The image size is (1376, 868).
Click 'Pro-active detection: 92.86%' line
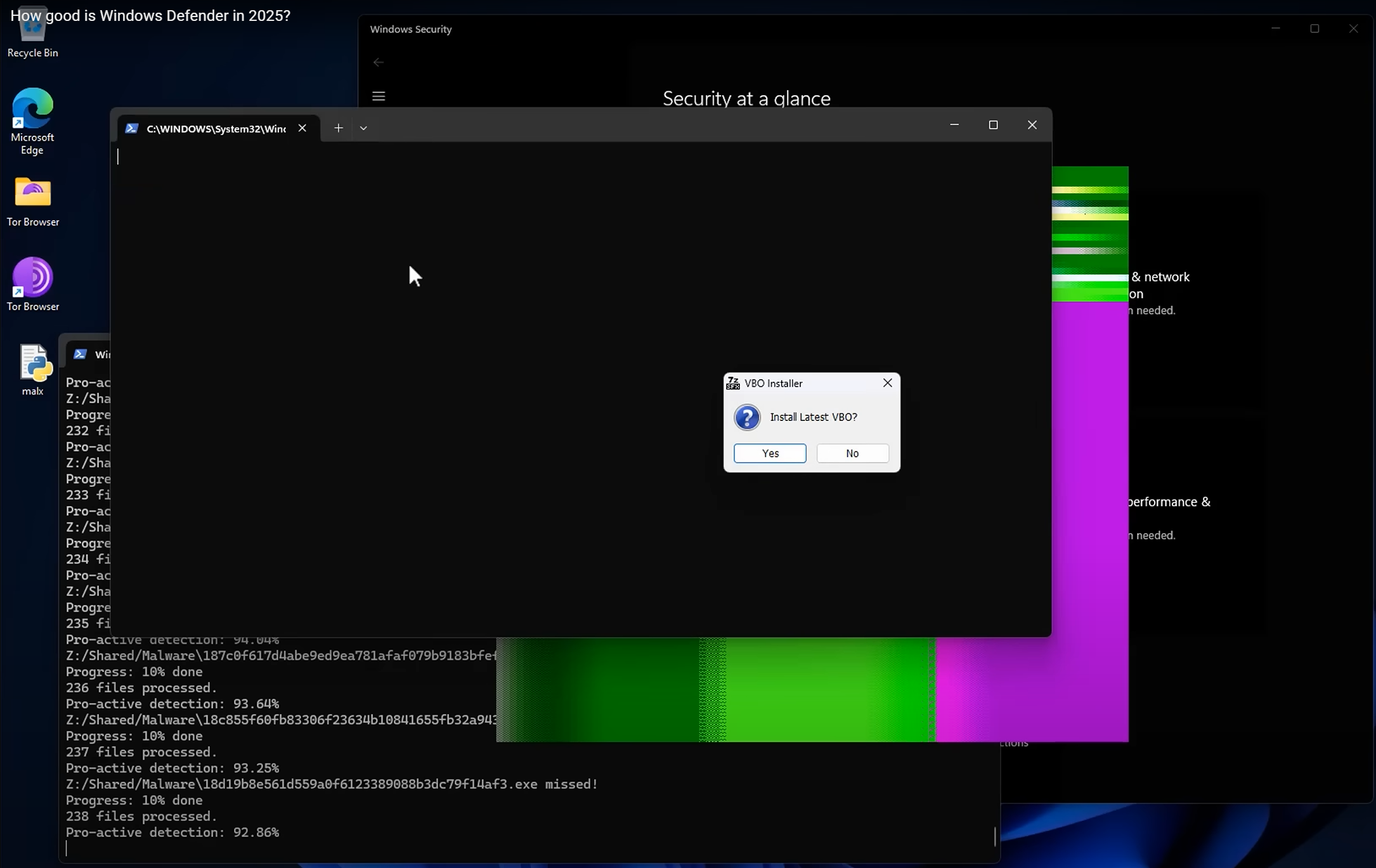click(172, 832)
